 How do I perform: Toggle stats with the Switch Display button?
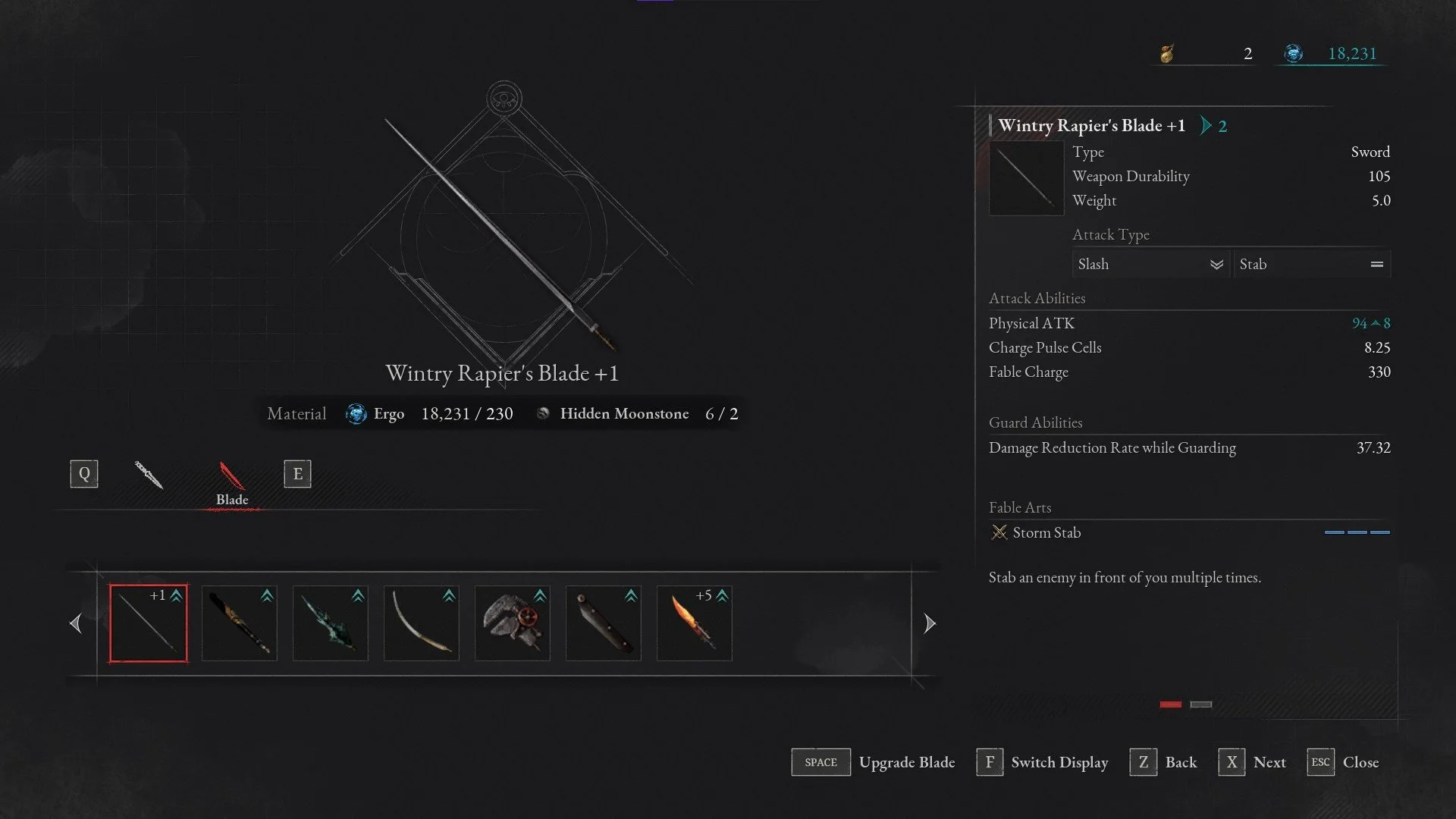point(1043,762)
